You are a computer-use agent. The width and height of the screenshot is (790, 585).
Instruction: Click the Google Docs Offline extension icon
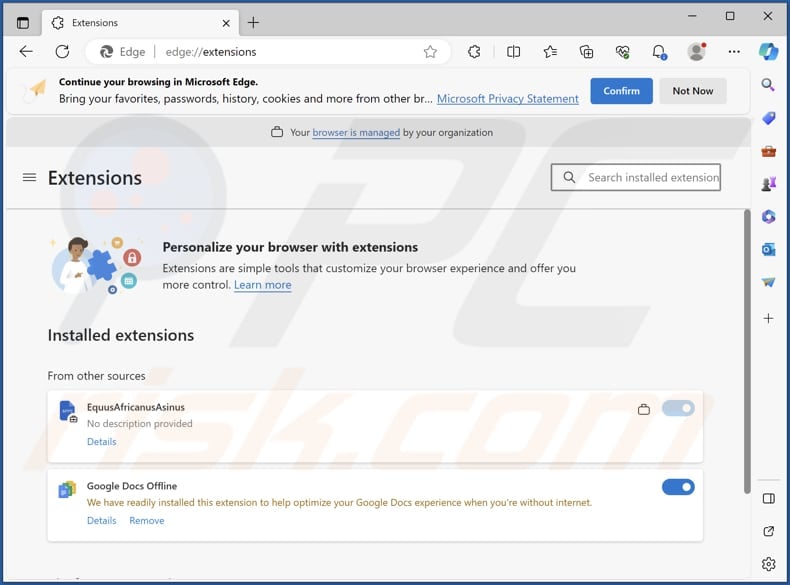(67, 489)
